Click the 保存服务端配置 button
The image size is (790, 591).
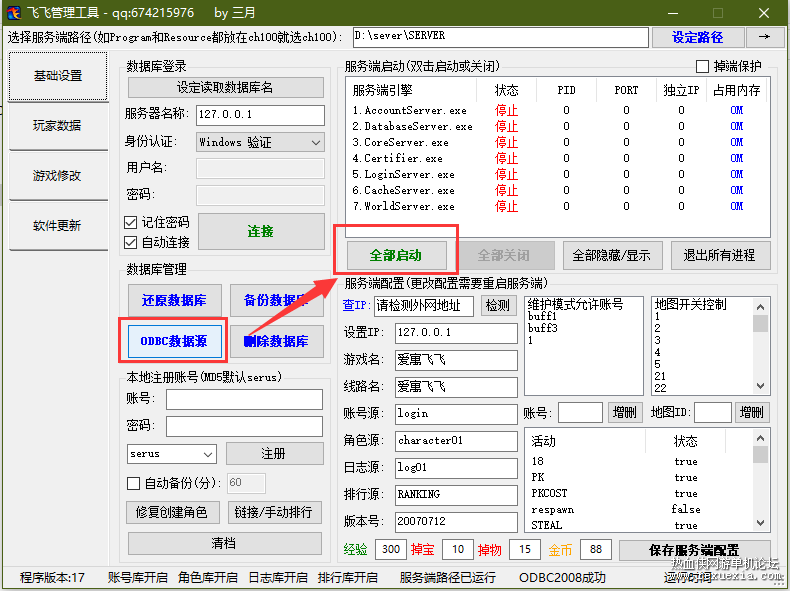[695, 550]
